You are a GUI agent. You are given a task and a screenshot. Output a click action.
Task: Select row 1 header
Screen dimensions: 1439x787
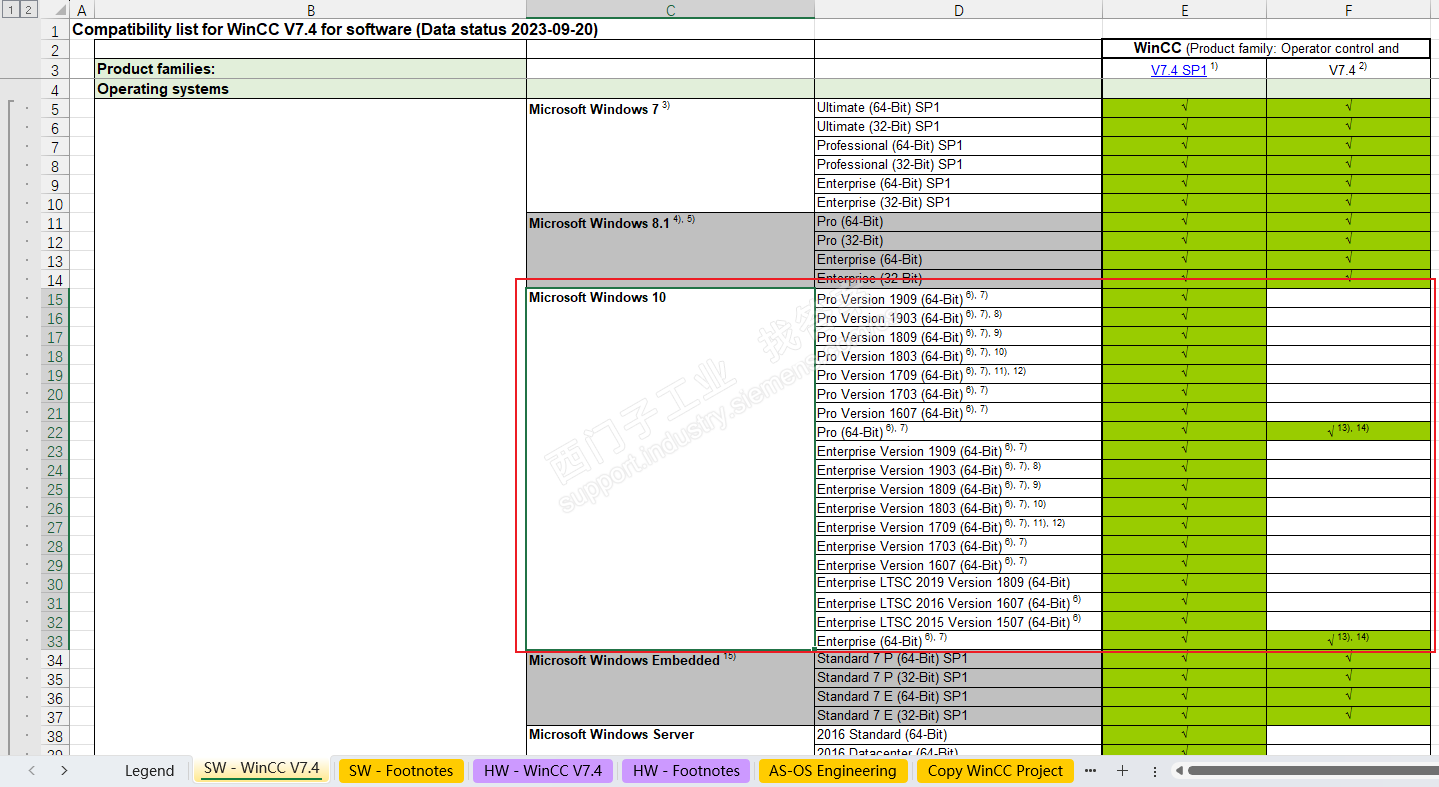click(55, 30)
